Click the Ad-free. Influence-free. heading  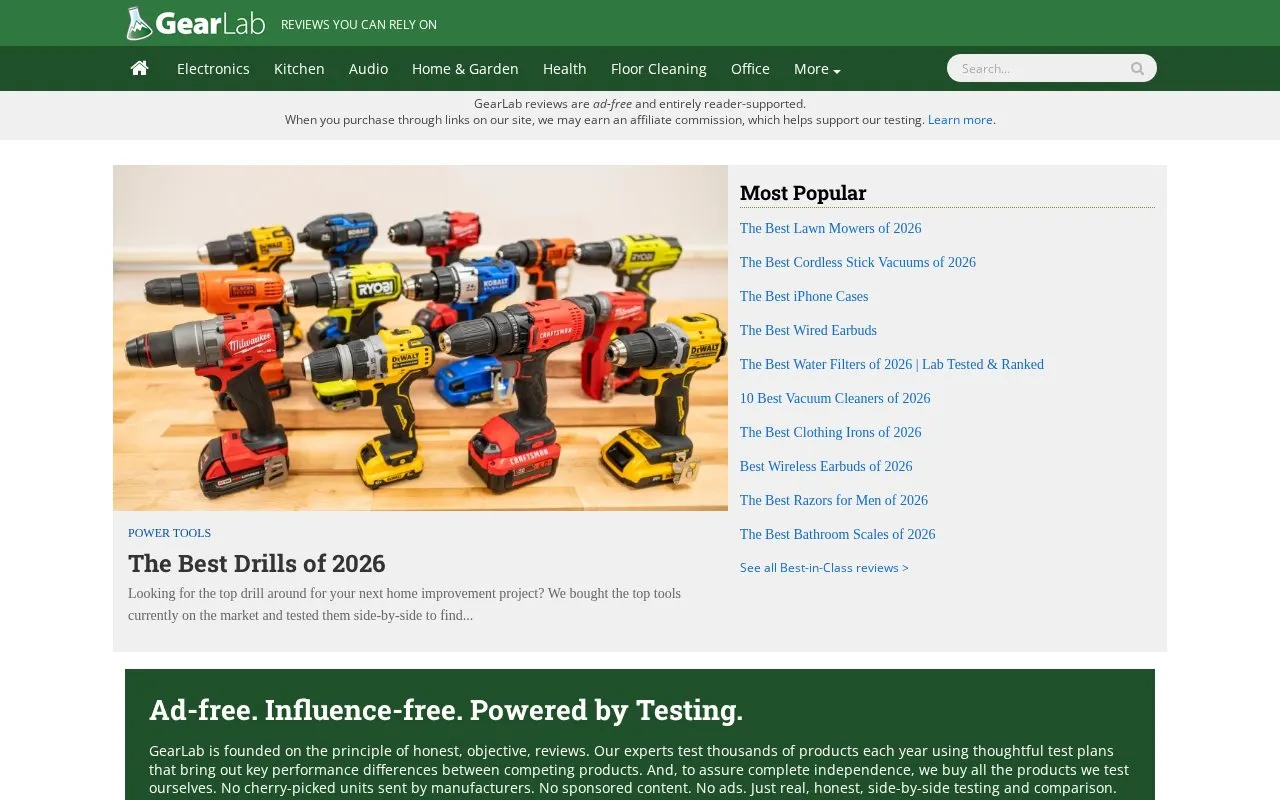click(446, 709)
